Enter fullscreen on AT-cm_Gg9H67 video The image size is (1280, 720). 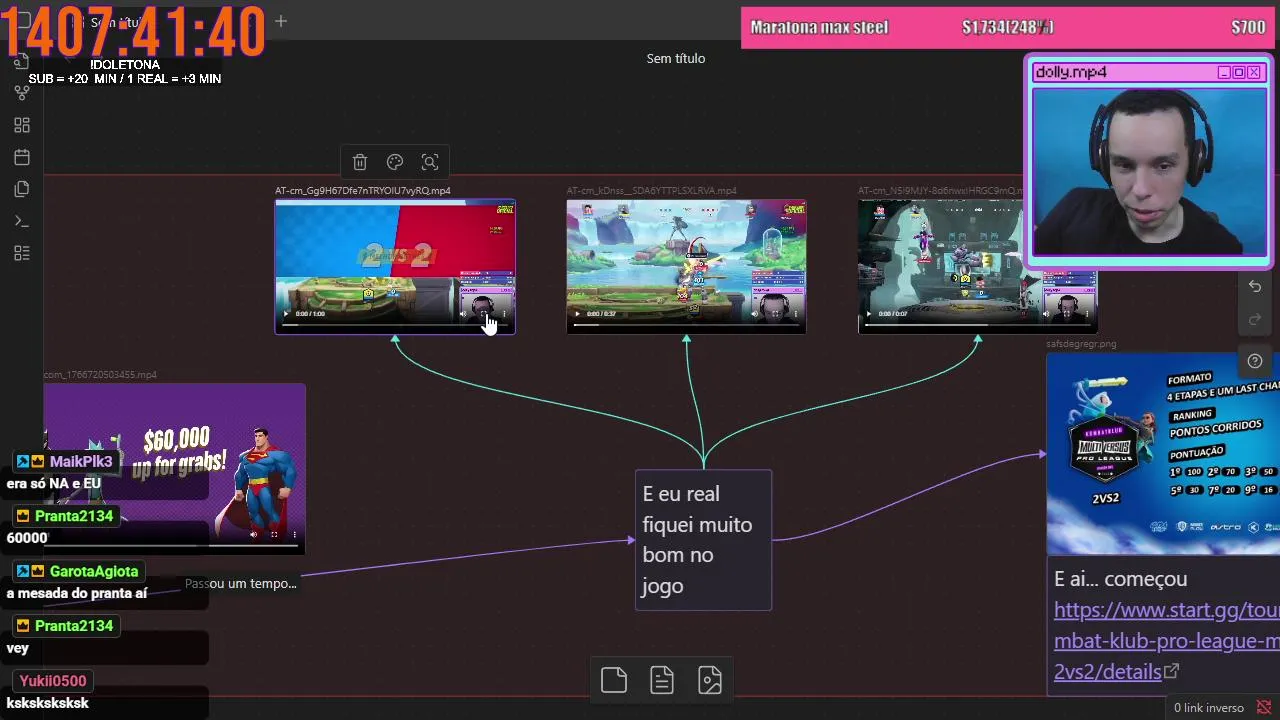pos(483,314)
